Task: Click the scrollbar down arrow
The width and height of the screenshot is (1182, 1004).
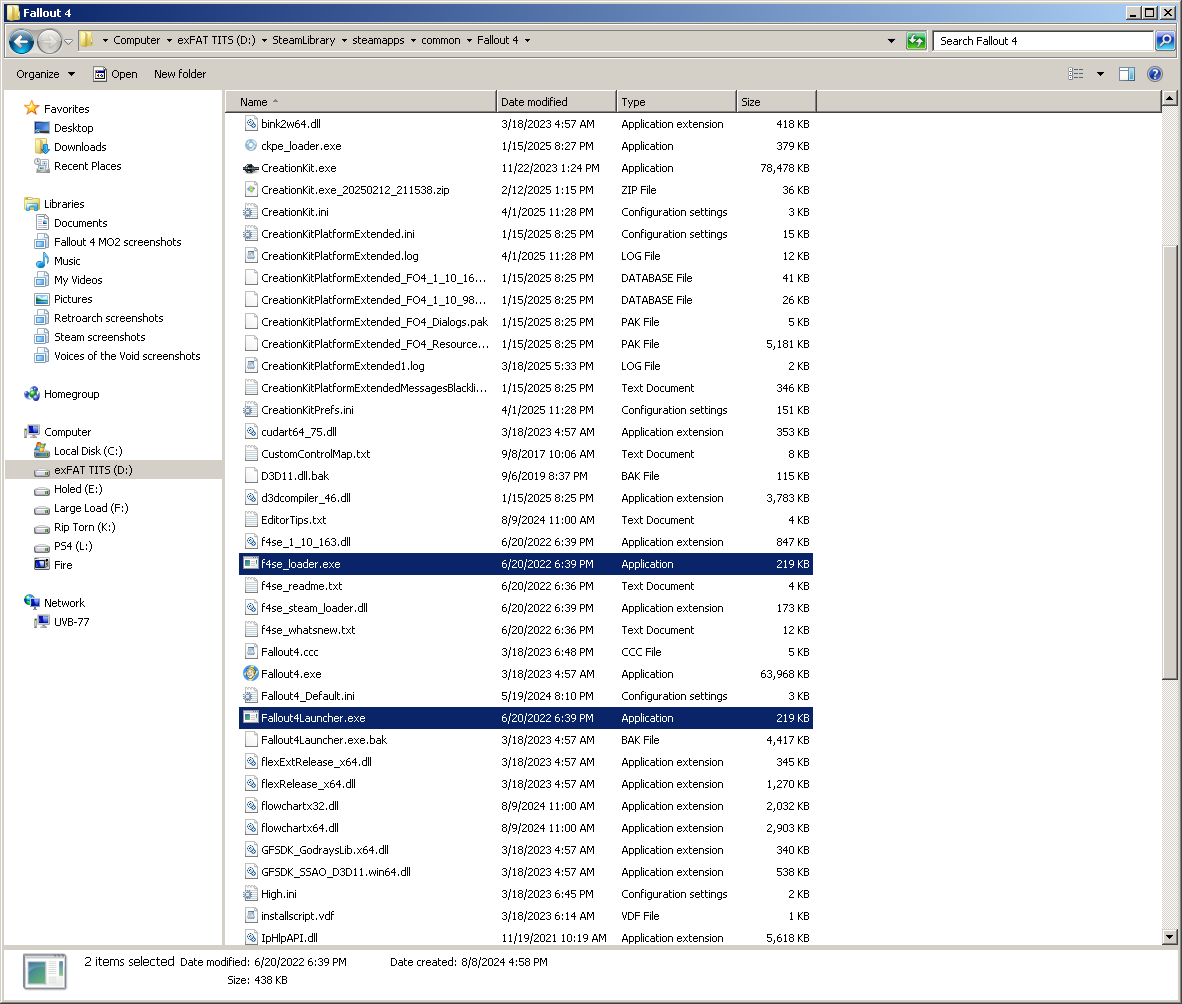Action: tap(1169, 937)
